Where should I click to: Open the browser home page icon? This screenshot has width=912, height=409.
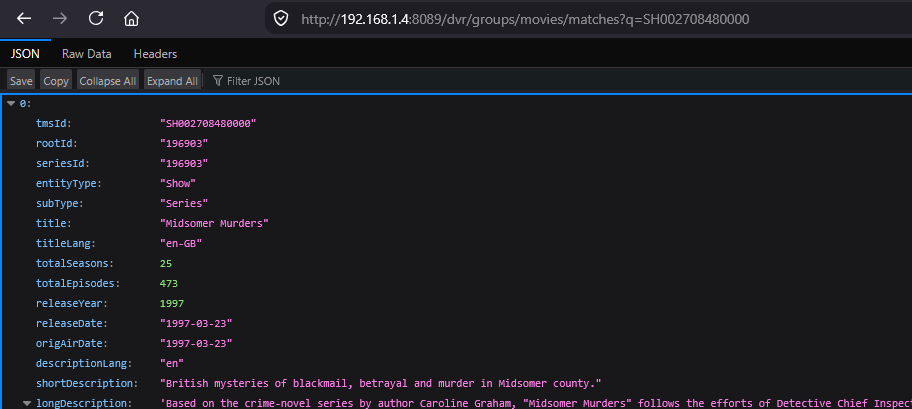pyautogui.click(x=131, y=19)
